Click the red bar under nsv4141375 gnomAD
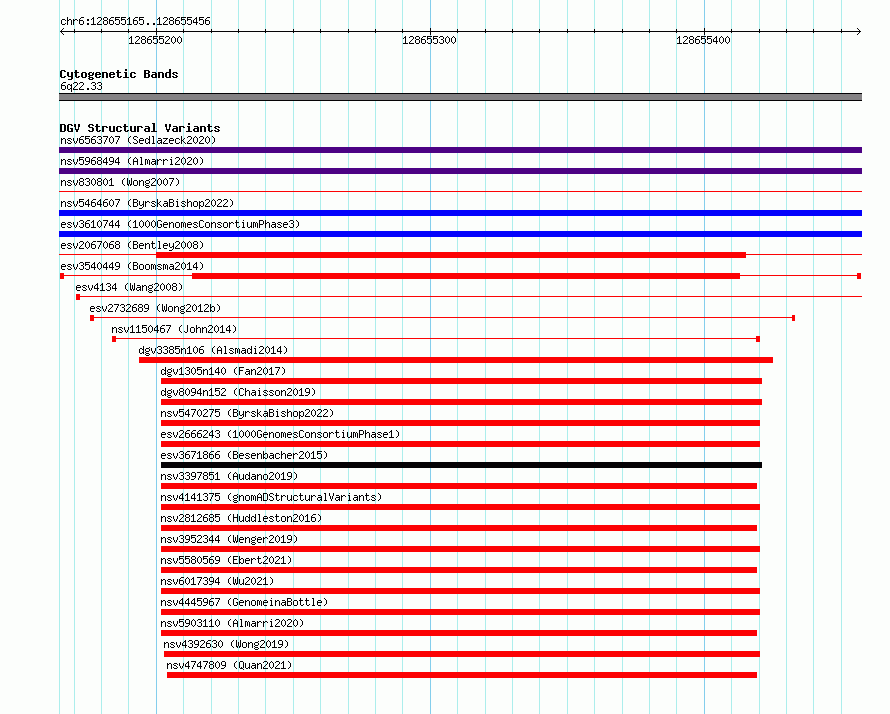 [460, 507]
